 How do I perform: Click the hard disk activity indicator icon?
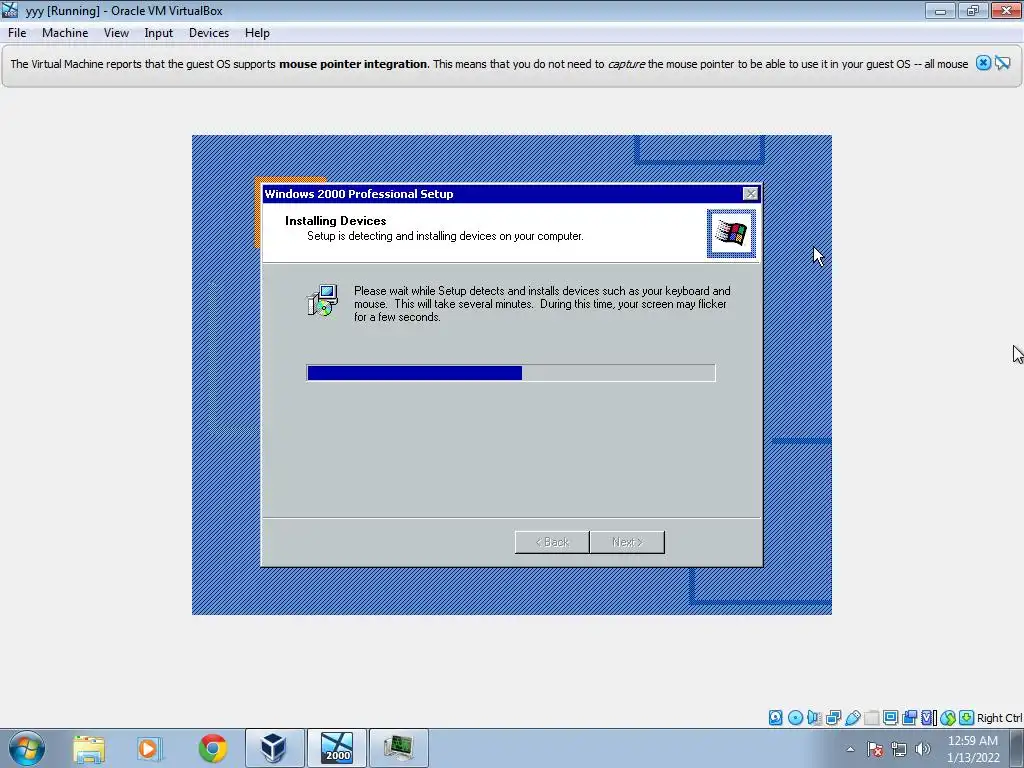click(775, 718)
